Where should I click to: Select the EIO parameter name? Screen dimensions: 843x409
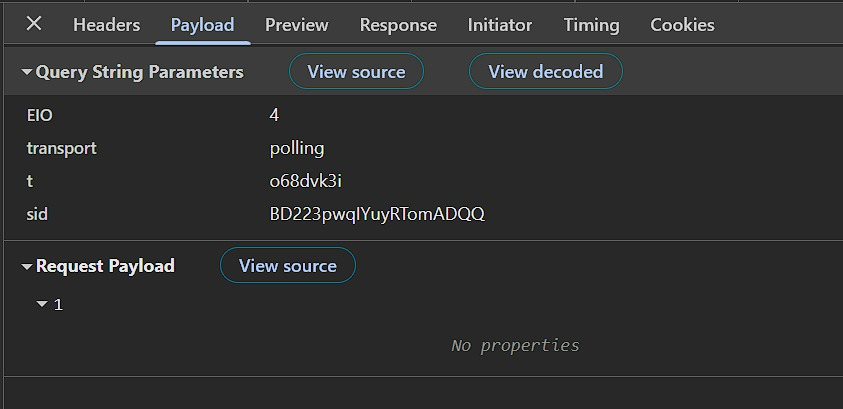tap(39, 116)
